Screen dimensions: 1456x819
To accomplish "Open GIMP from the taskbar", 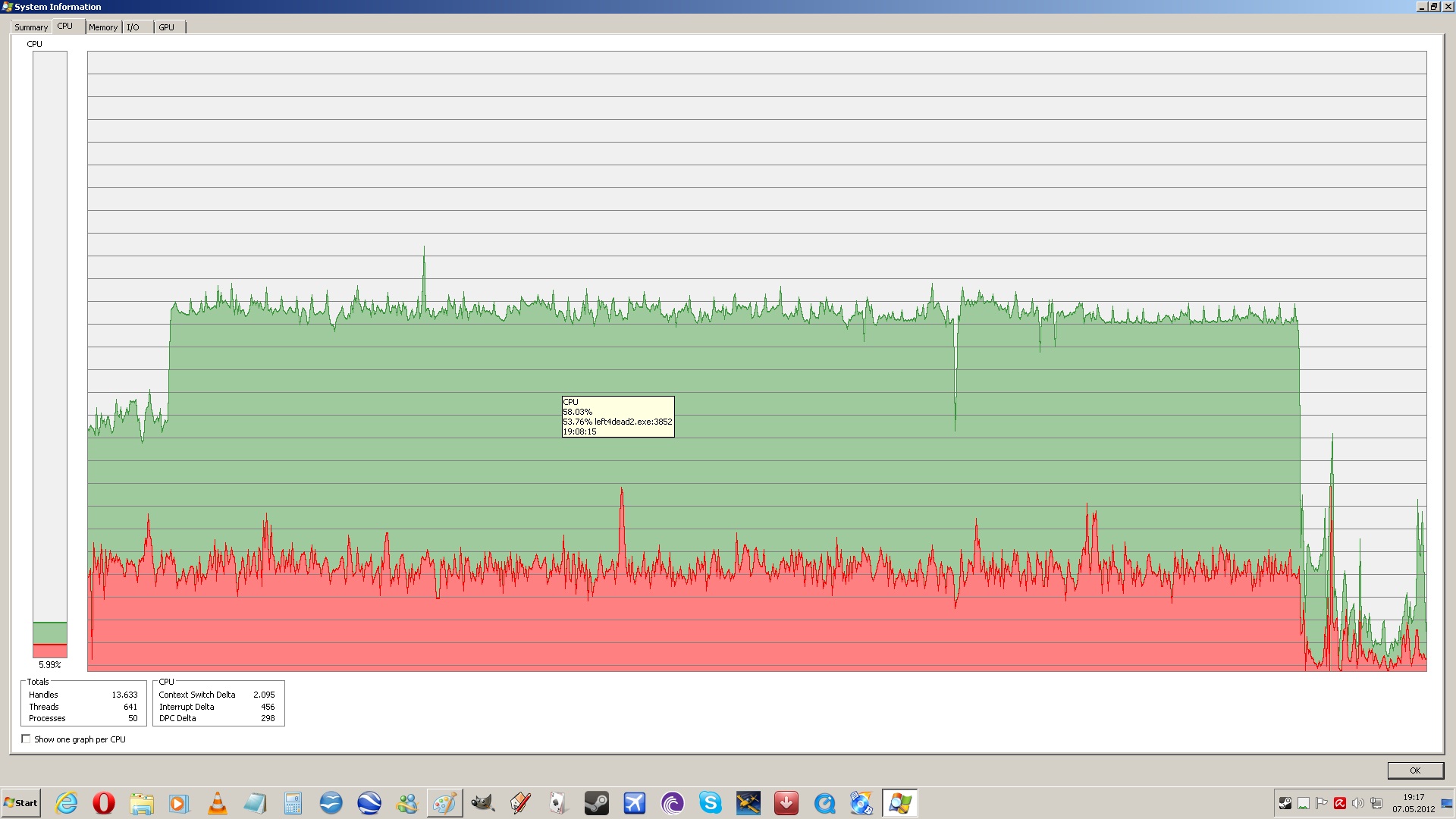I will 483,803.
